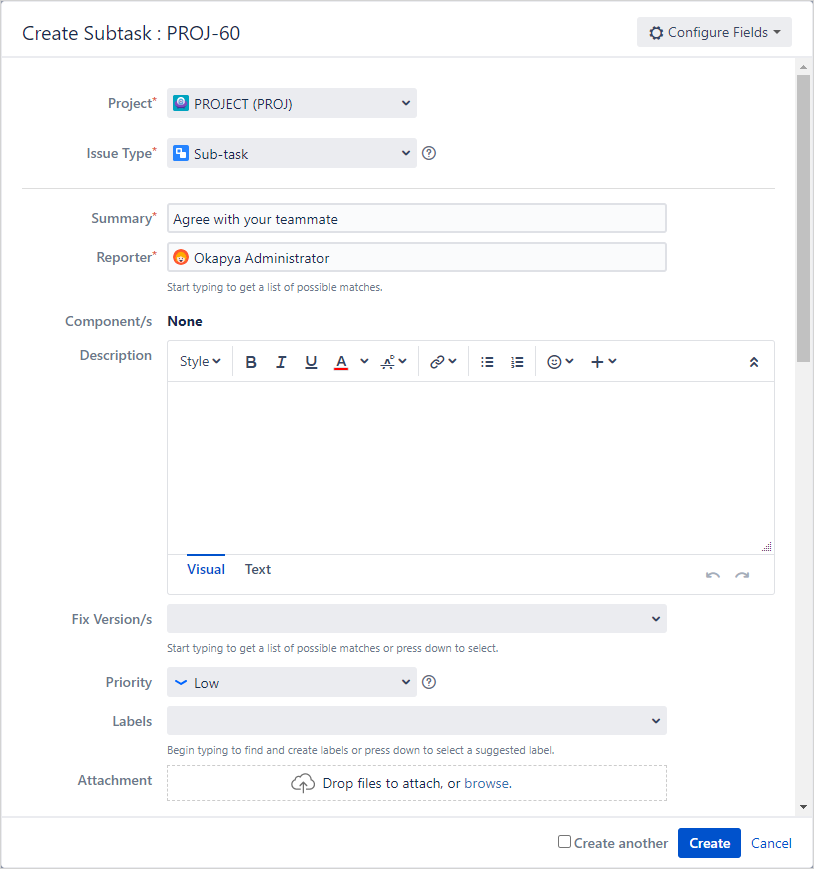Enable the Create another checkbox

click(x=564, y=842)
